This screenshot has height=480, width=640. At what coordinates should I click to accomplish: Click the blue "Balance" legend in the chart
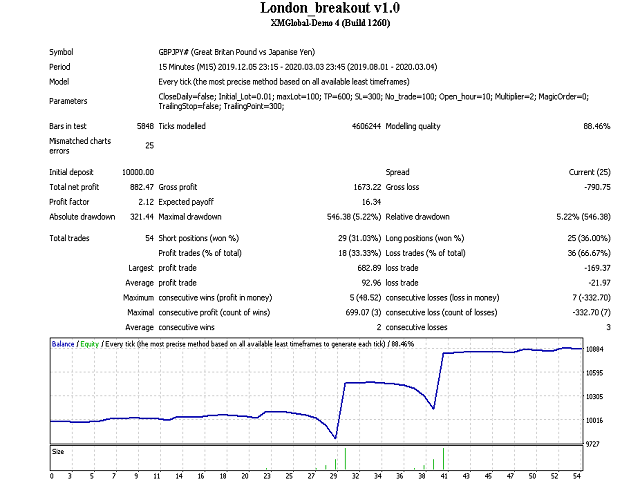[x=63, y=344]
